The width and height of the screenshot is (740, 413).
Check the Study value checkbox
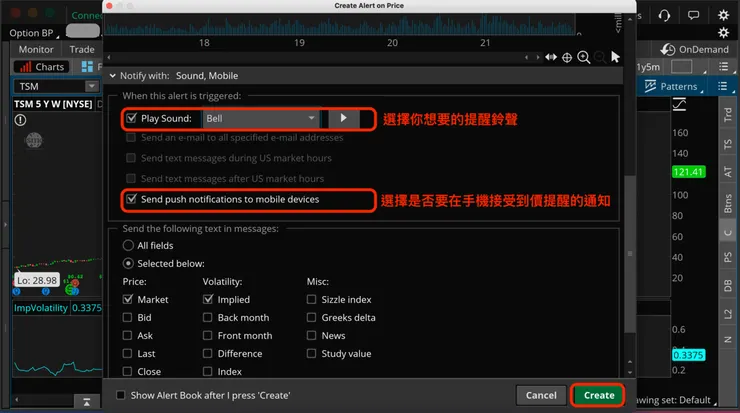point(311,353)
